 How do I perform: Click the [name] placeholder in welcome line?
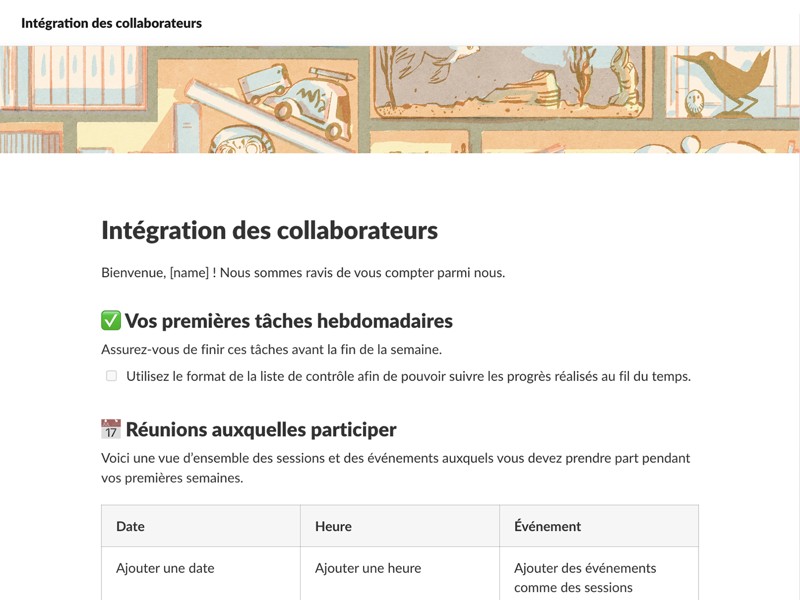click(x=189, y=273)
